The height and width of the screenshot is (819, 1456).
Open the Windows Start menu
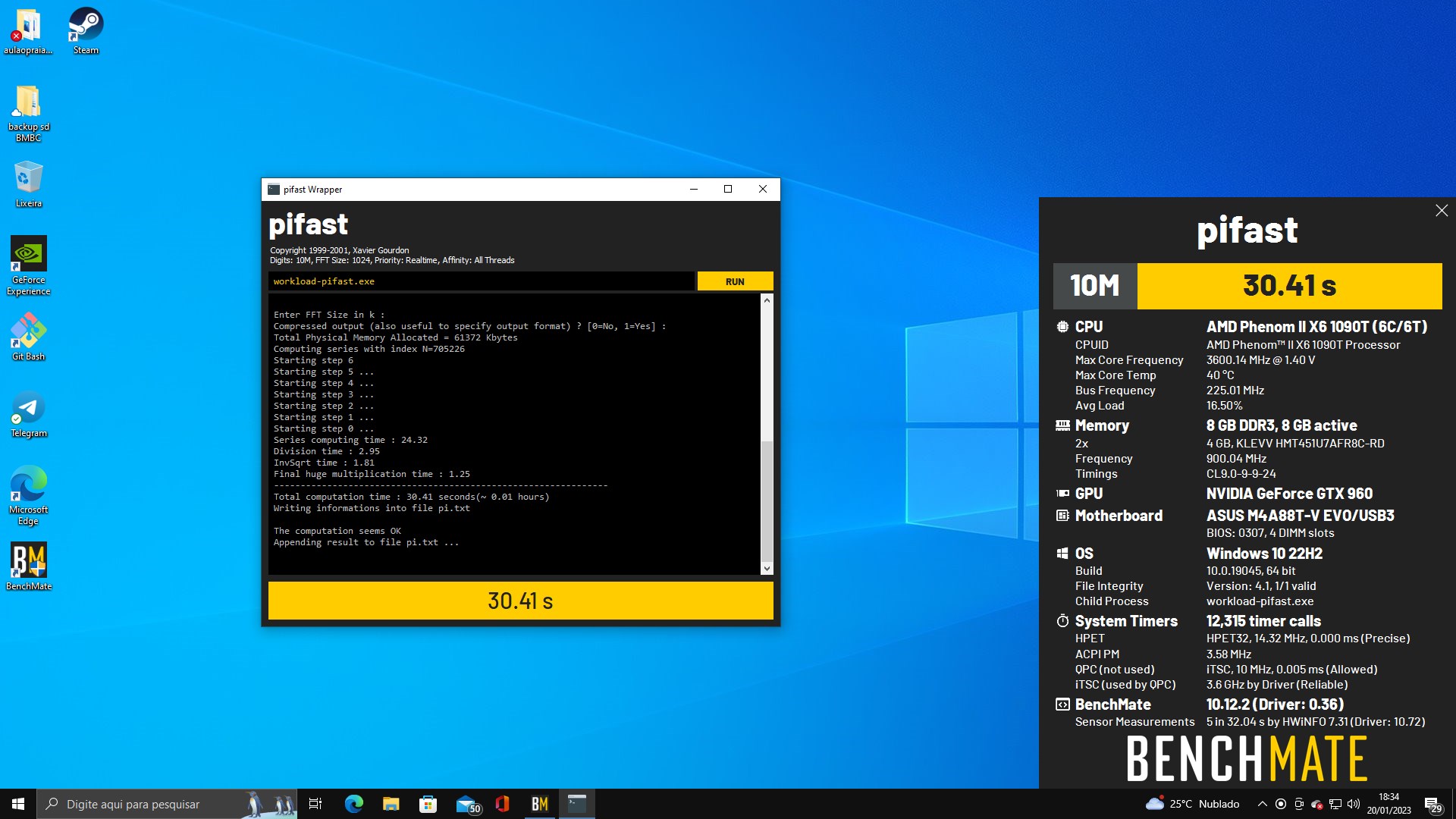tap(18, 804)
